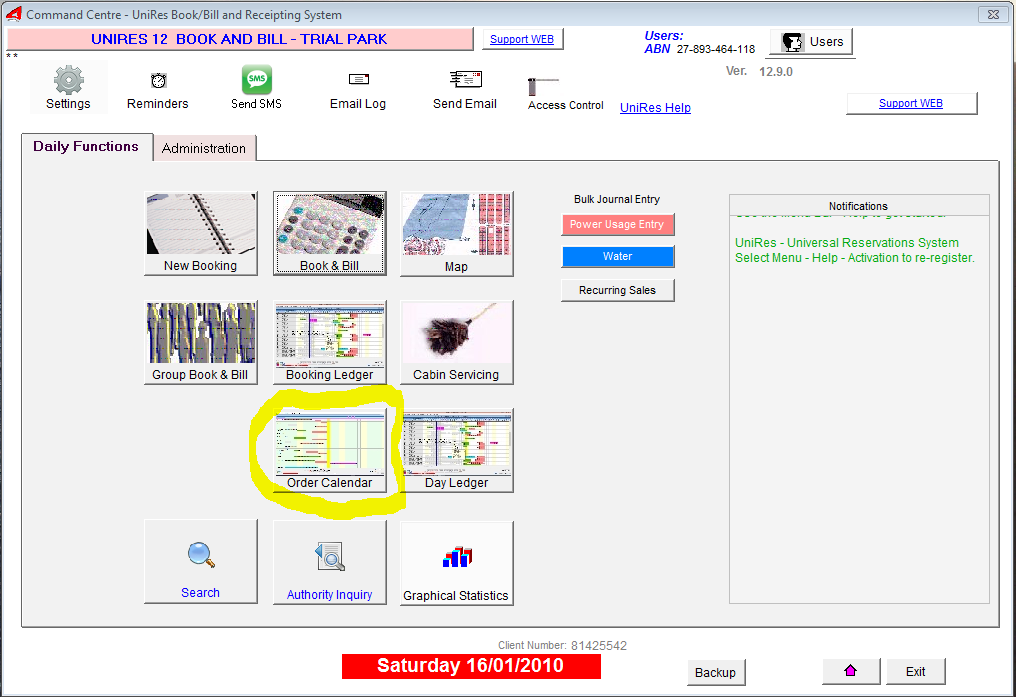
Task: Click the pink home arrow button
Action: tap(851, 671)
